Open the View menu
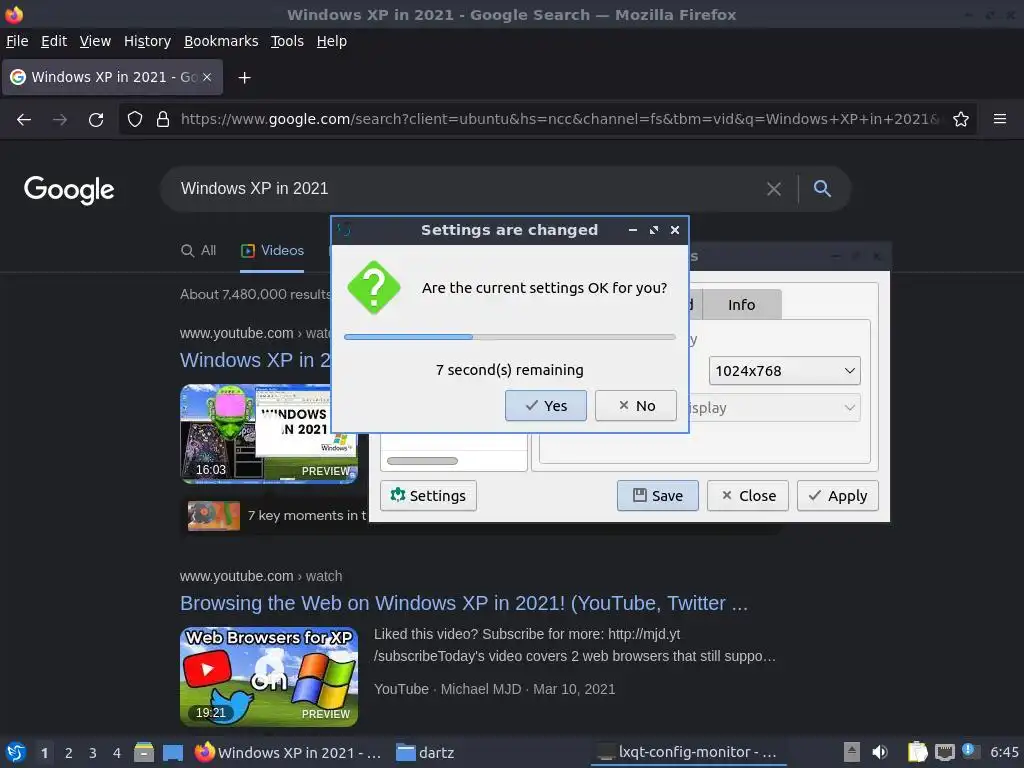Viewport: 1024px width, 768px height. pyautogui.click(x=95, y=41)
